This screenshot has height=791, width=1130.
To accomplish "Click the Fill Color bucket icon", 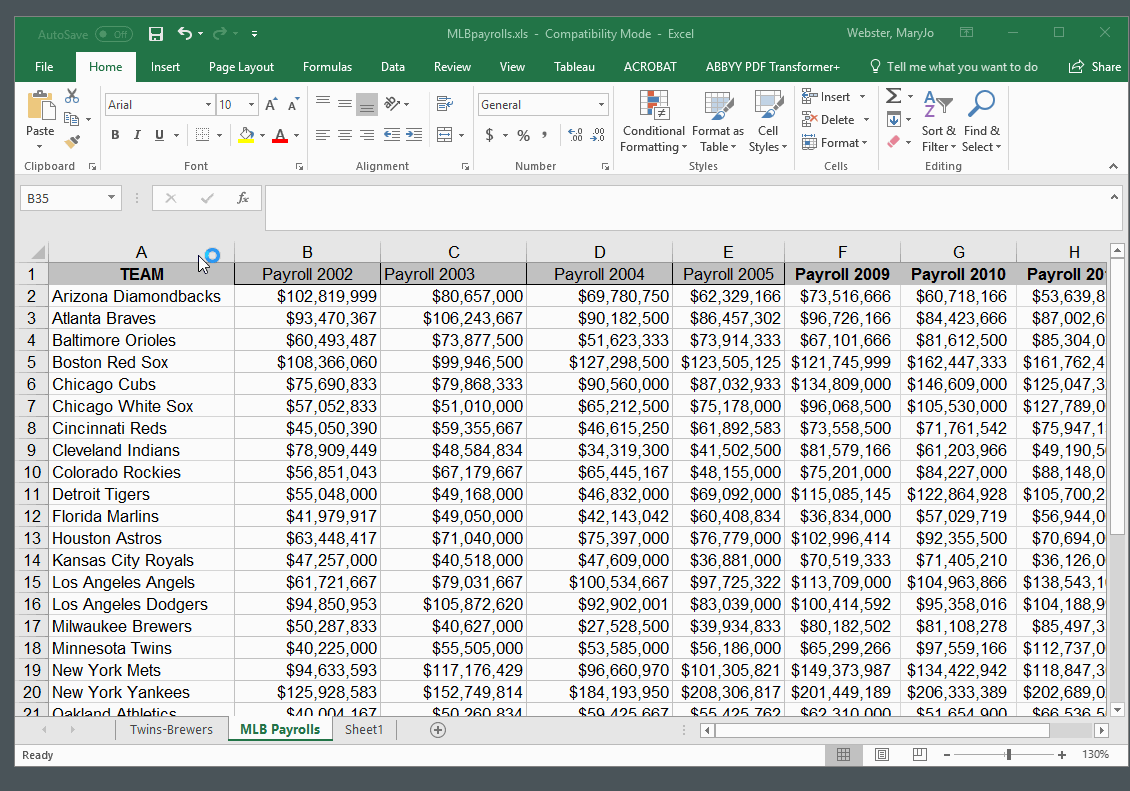I will click(246, 135).
